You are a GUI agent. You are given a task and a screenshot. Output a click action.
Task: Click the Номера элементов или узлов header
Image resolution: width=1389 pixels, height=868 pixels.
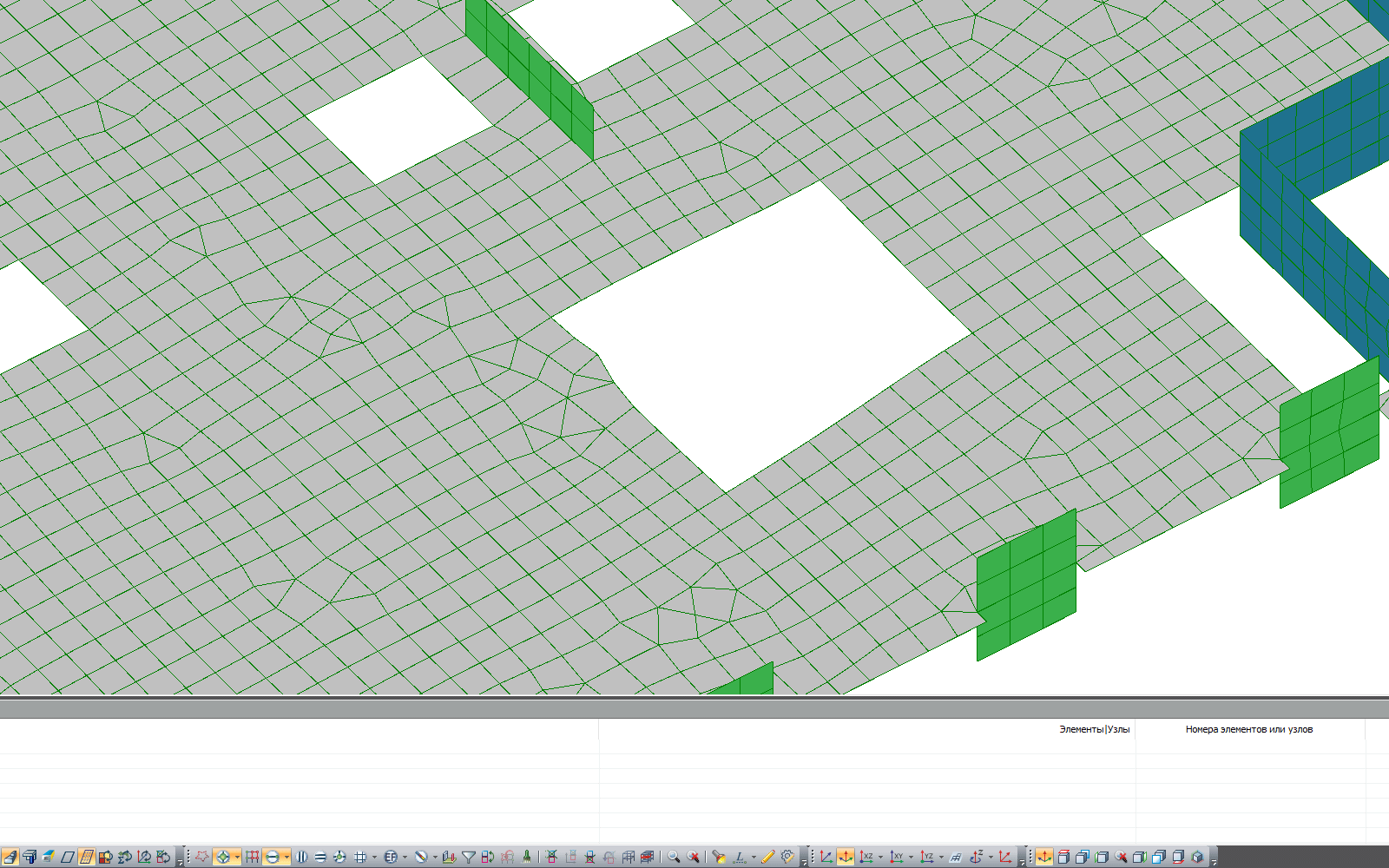click(x=1249, y=729)
